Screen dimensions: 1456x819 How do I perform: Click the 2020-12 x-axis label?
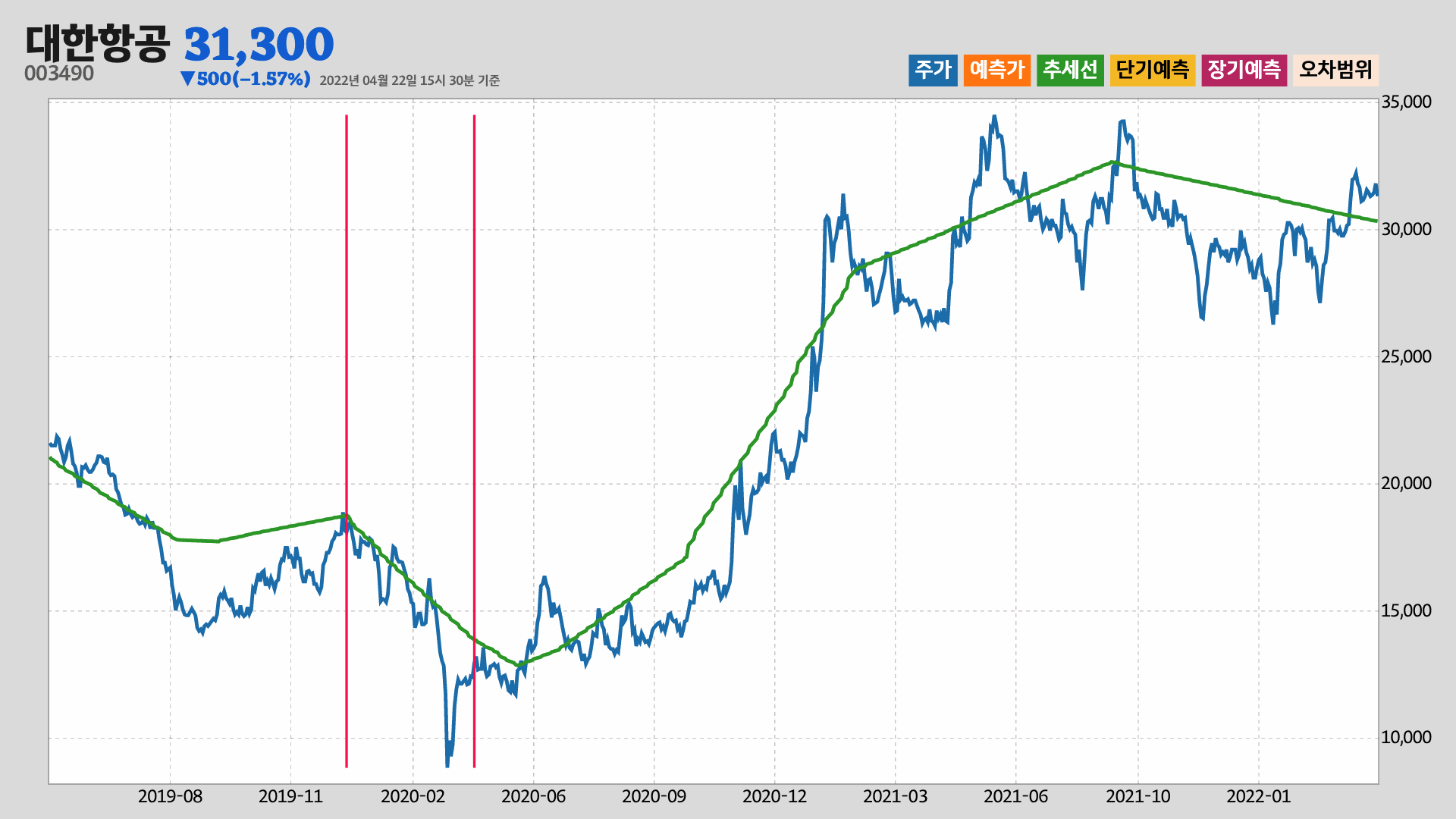774,796
